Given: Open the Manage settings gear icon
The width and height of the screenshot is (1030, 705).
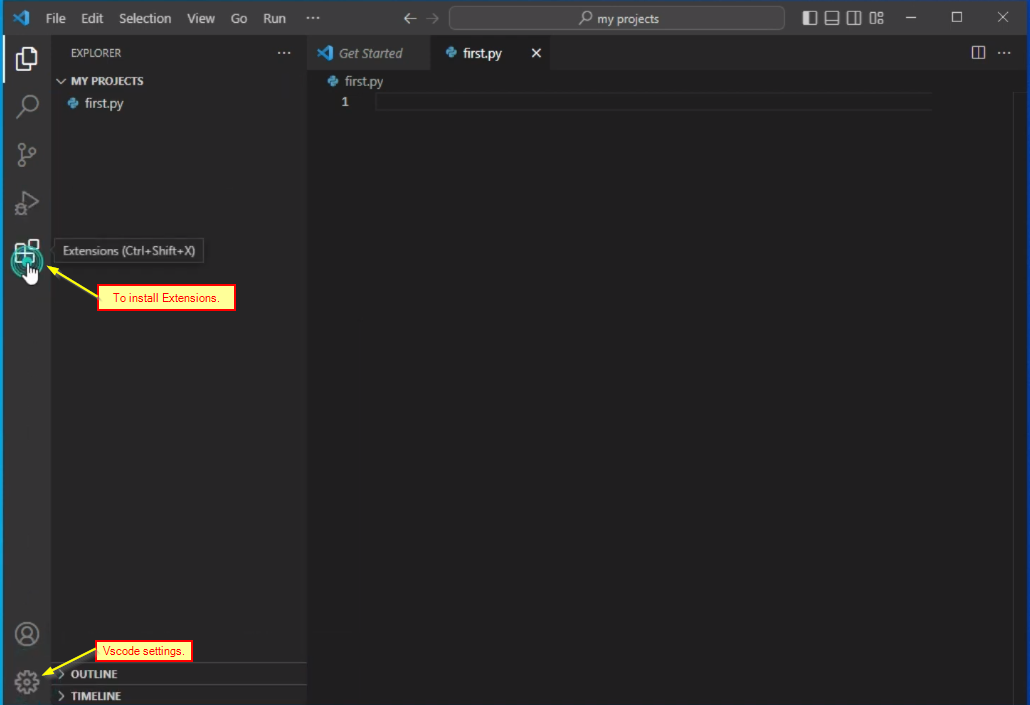Looking at the screenshot, I should point(27,681).
